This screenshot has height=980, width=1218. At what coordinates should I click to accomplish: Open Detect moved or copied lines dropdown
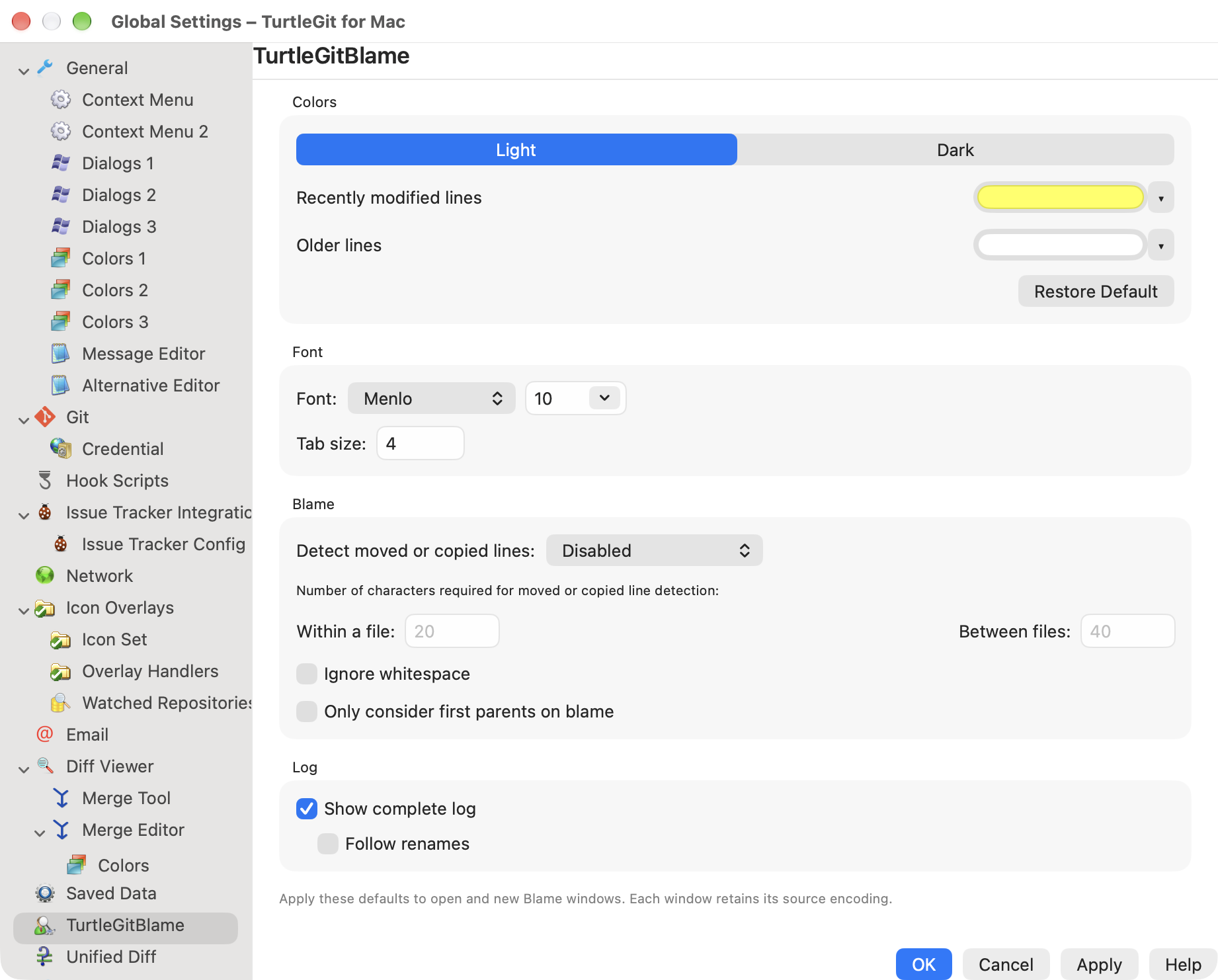pyautogui.click(x=654, y=550)
